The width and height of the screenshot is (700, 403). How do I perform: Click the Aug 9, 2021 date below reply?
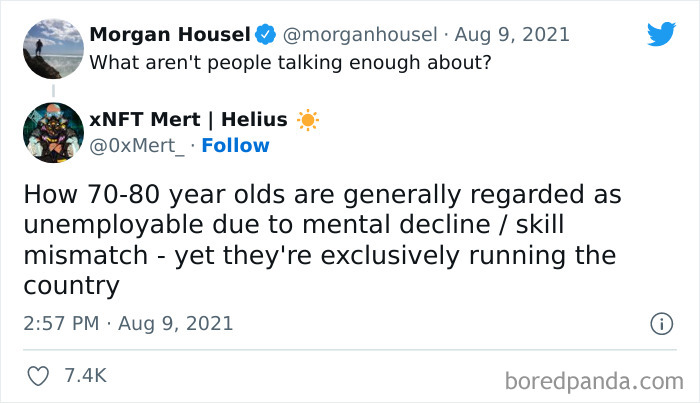click(x=177, y=323)
